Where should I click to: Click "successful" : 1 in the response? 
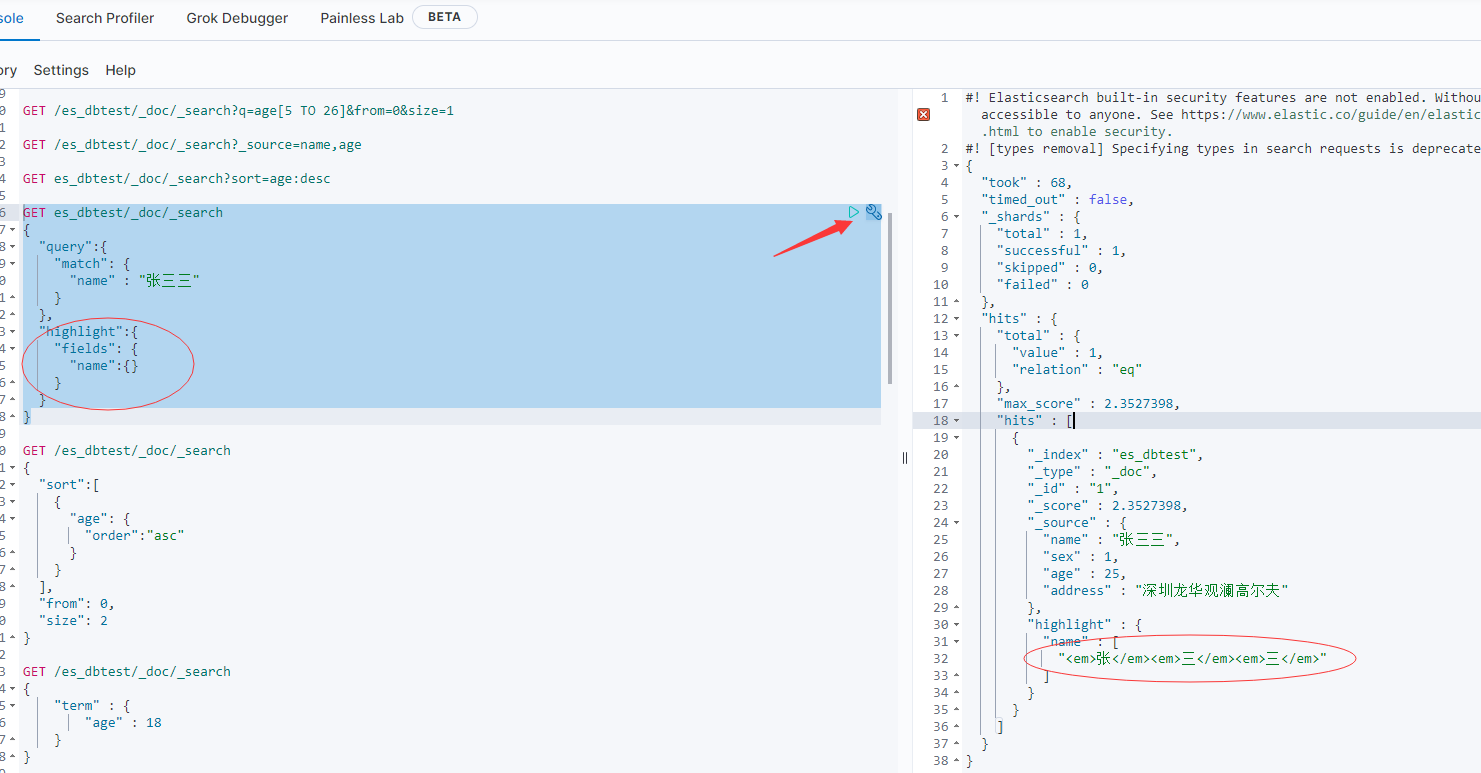1061,251
